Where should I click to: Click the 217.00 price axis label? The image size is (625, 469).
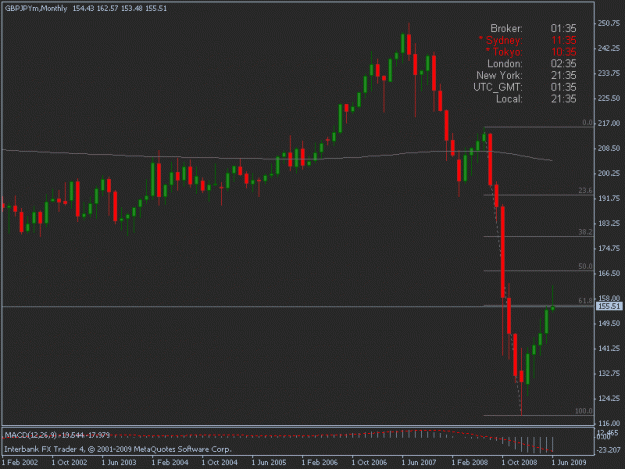point(609,124)
